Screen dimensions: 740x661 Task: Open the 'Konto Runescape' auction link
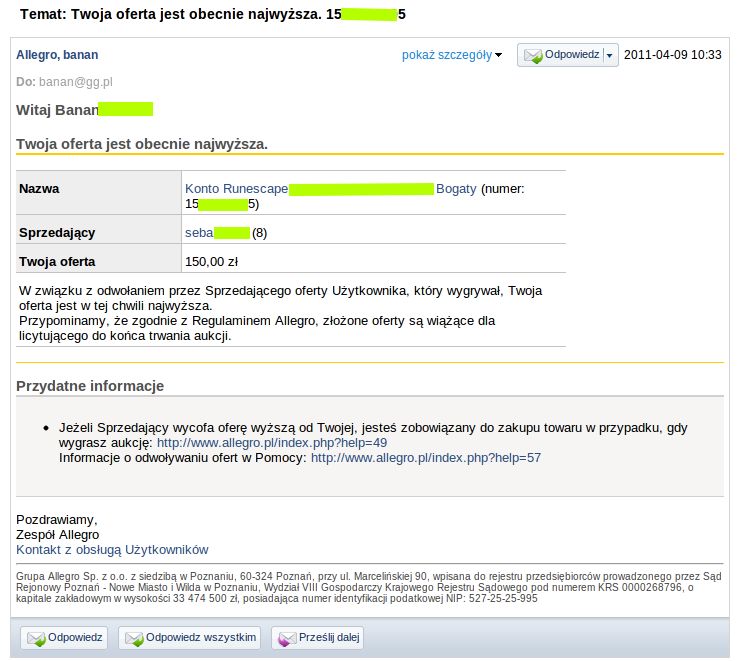pyautogui.click(x=236, y=189)
